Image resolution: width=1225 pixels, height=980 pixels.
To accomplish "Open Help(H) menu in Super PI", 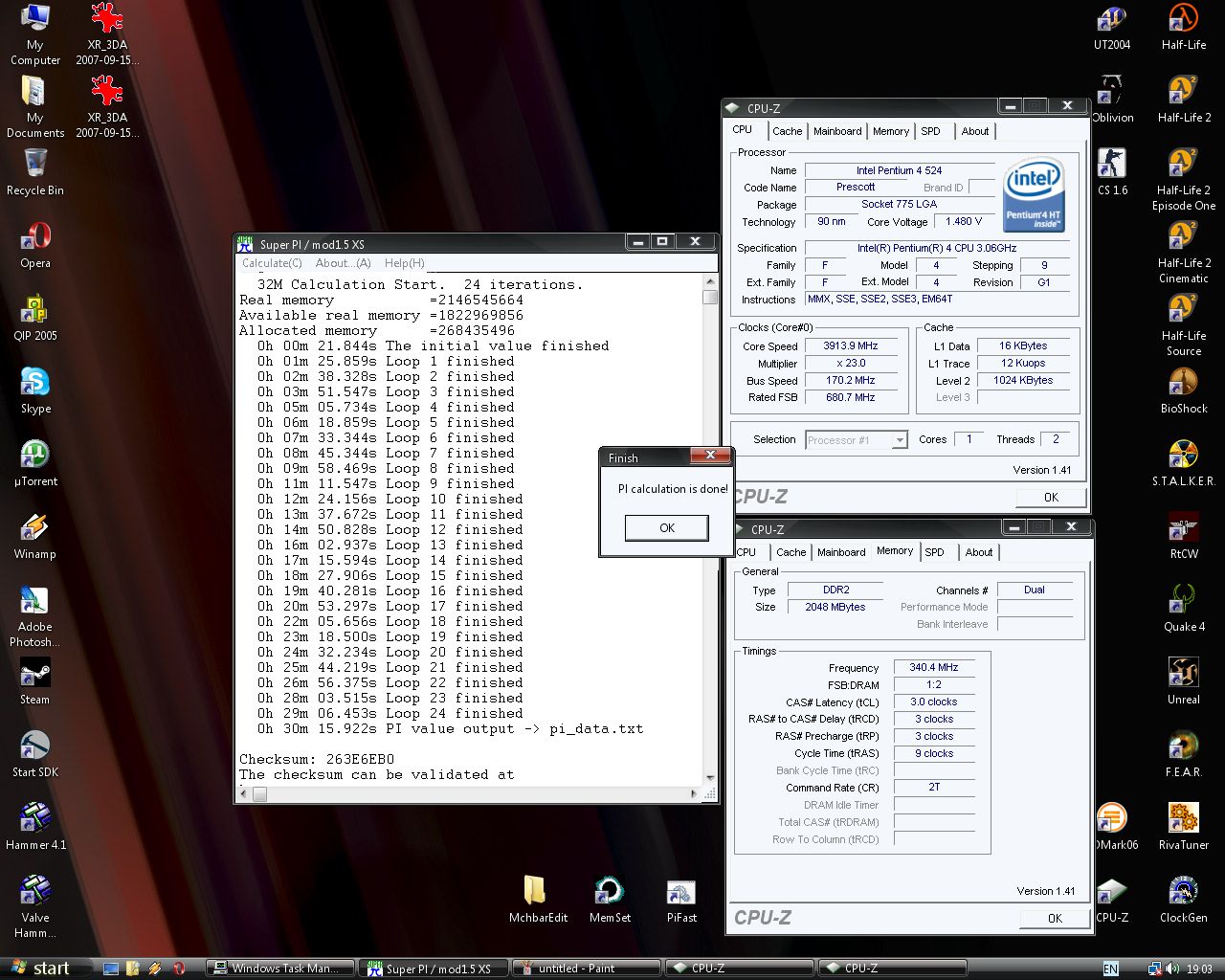I will point(404,263).
